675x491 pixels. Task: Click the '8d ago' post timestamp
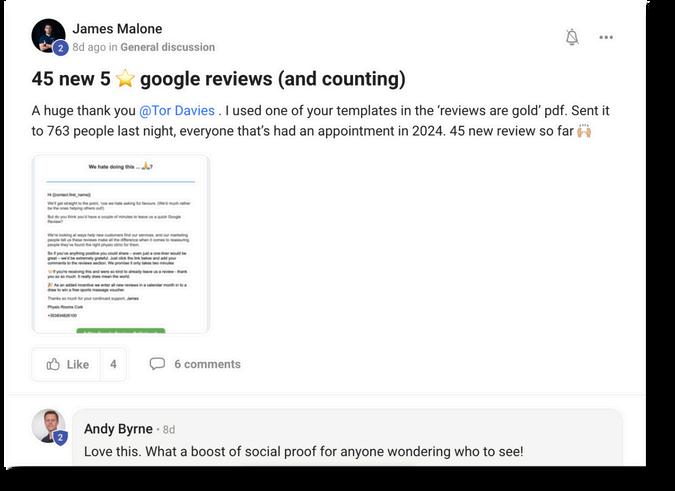(x=89, y=47)
